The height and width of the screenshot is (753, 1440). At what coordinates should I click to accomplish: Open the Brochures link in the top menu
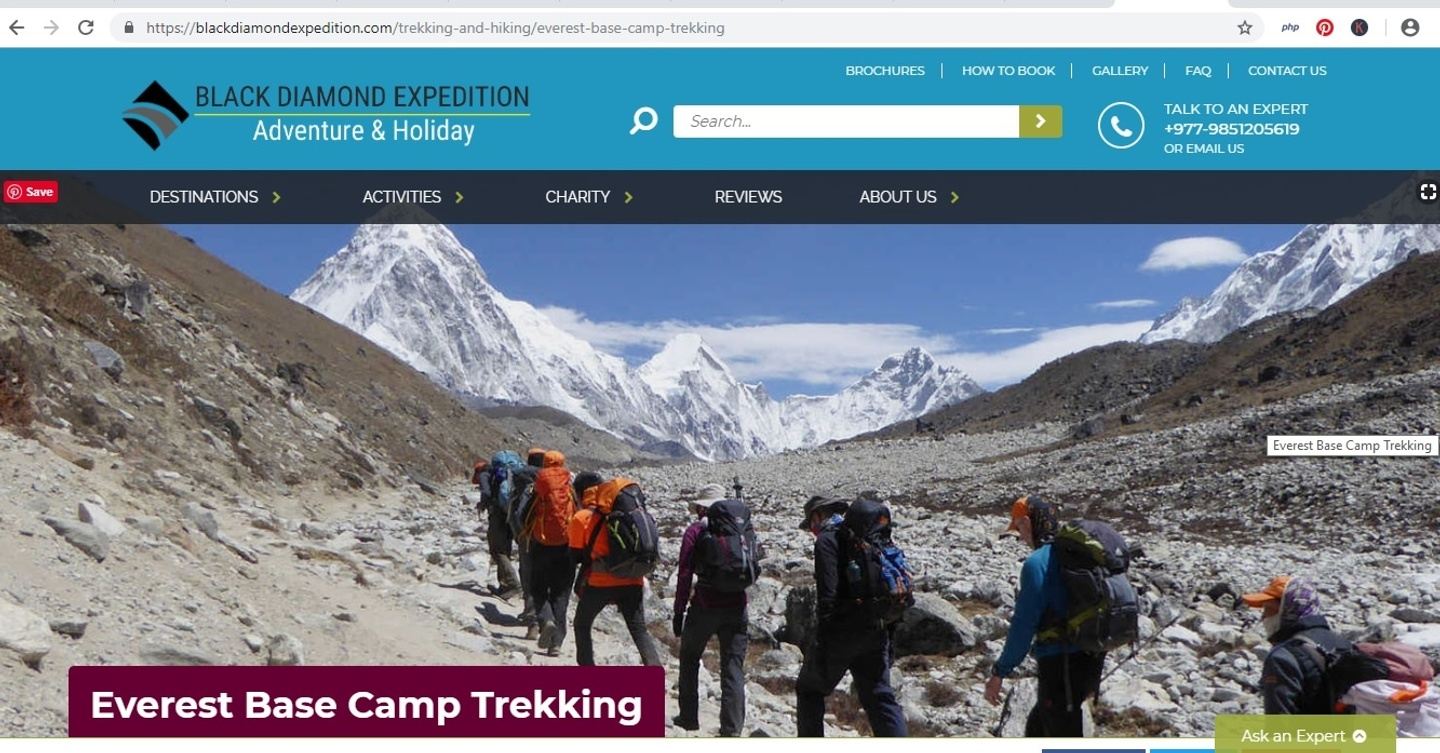pyautogui.click(x=885, y=71)
